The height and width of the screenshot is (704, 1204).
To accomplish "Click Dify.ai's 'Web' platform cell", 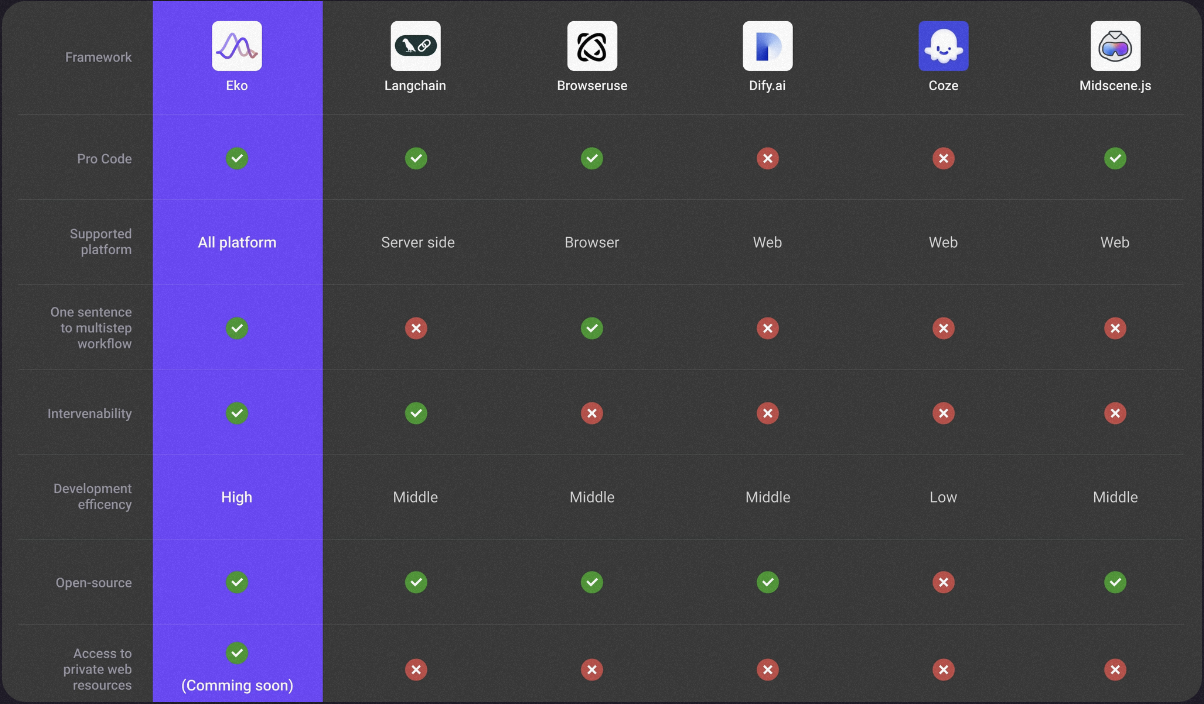I will pos(768,242).
